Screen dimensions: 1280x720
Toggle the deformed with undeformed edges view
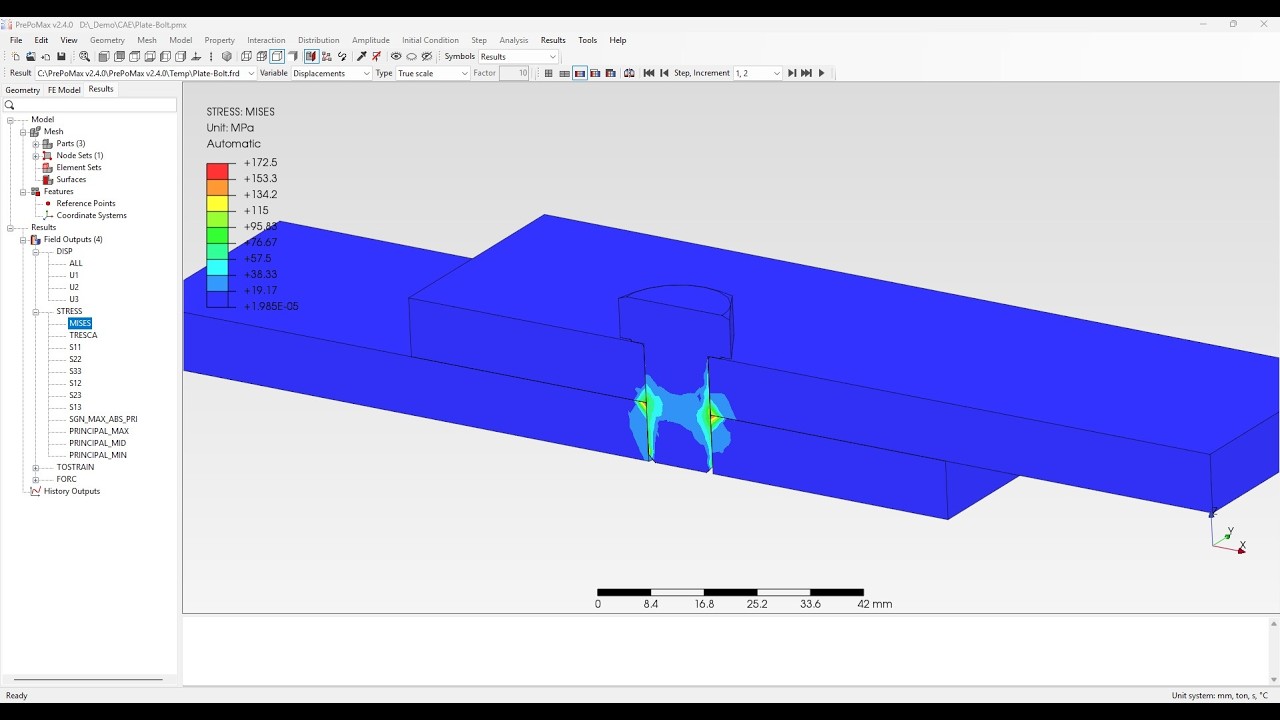(595, 73)
